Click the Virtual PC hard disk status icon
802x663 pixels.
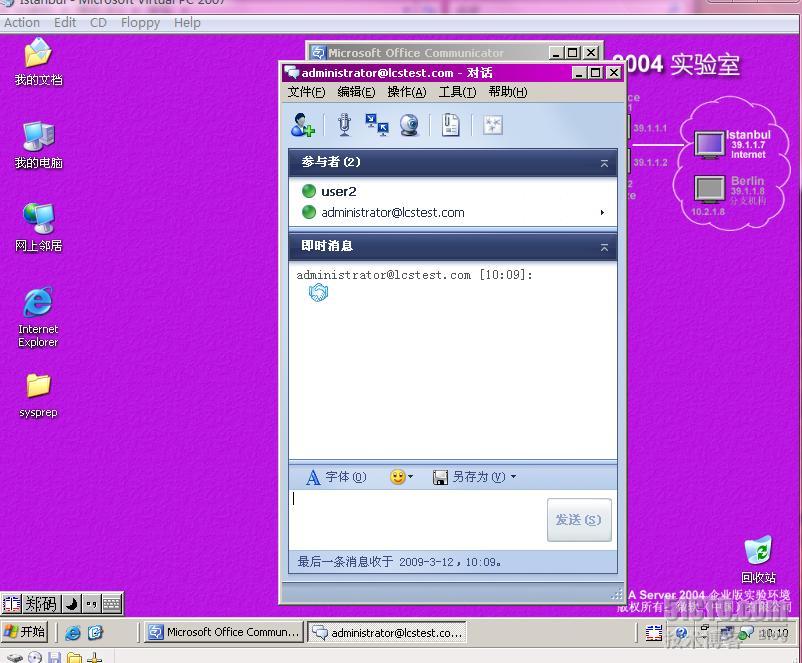14,657
